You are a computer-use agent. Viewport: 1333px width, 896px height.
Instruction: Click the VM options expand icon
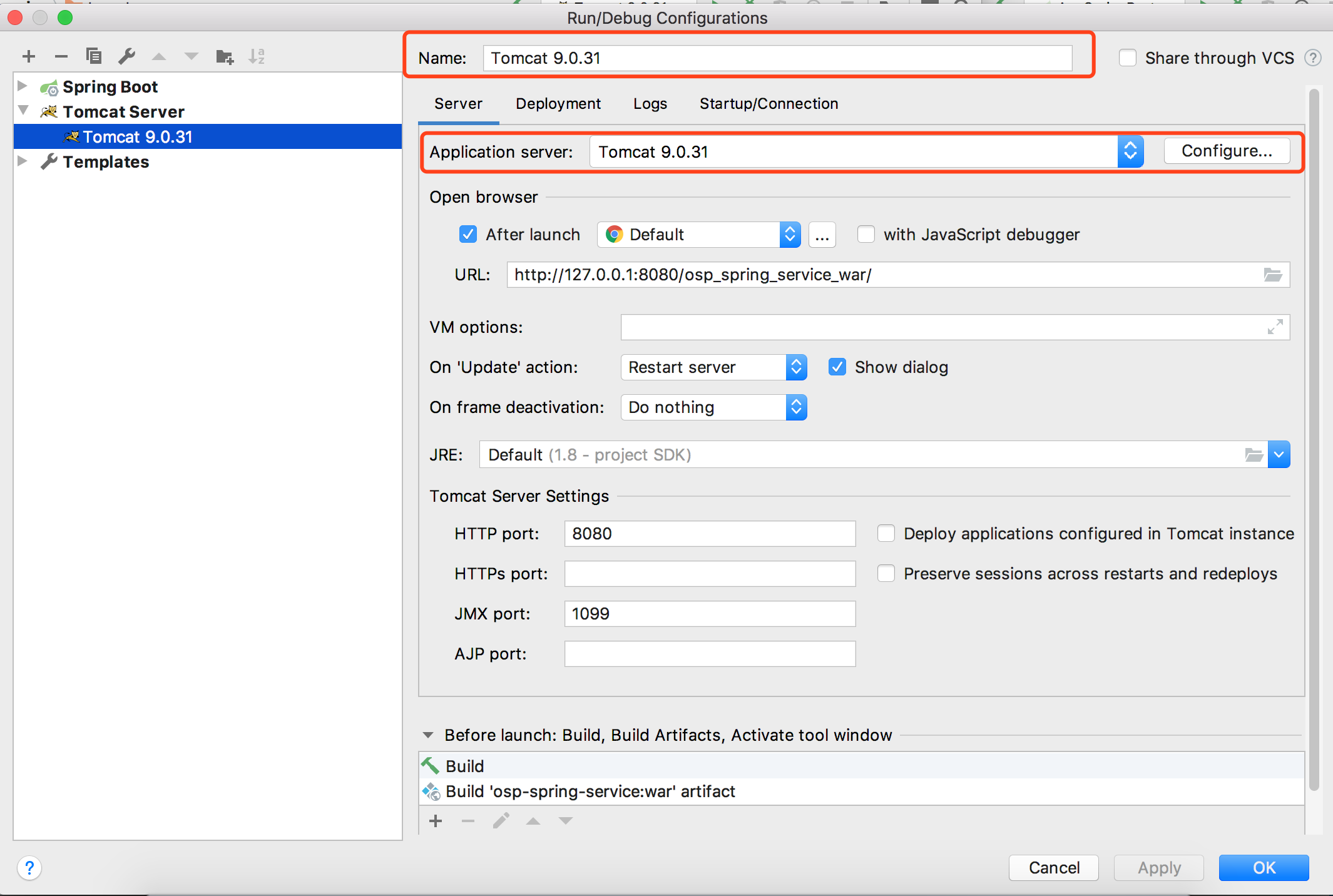pyautogui.click(x=1275, y=327)
